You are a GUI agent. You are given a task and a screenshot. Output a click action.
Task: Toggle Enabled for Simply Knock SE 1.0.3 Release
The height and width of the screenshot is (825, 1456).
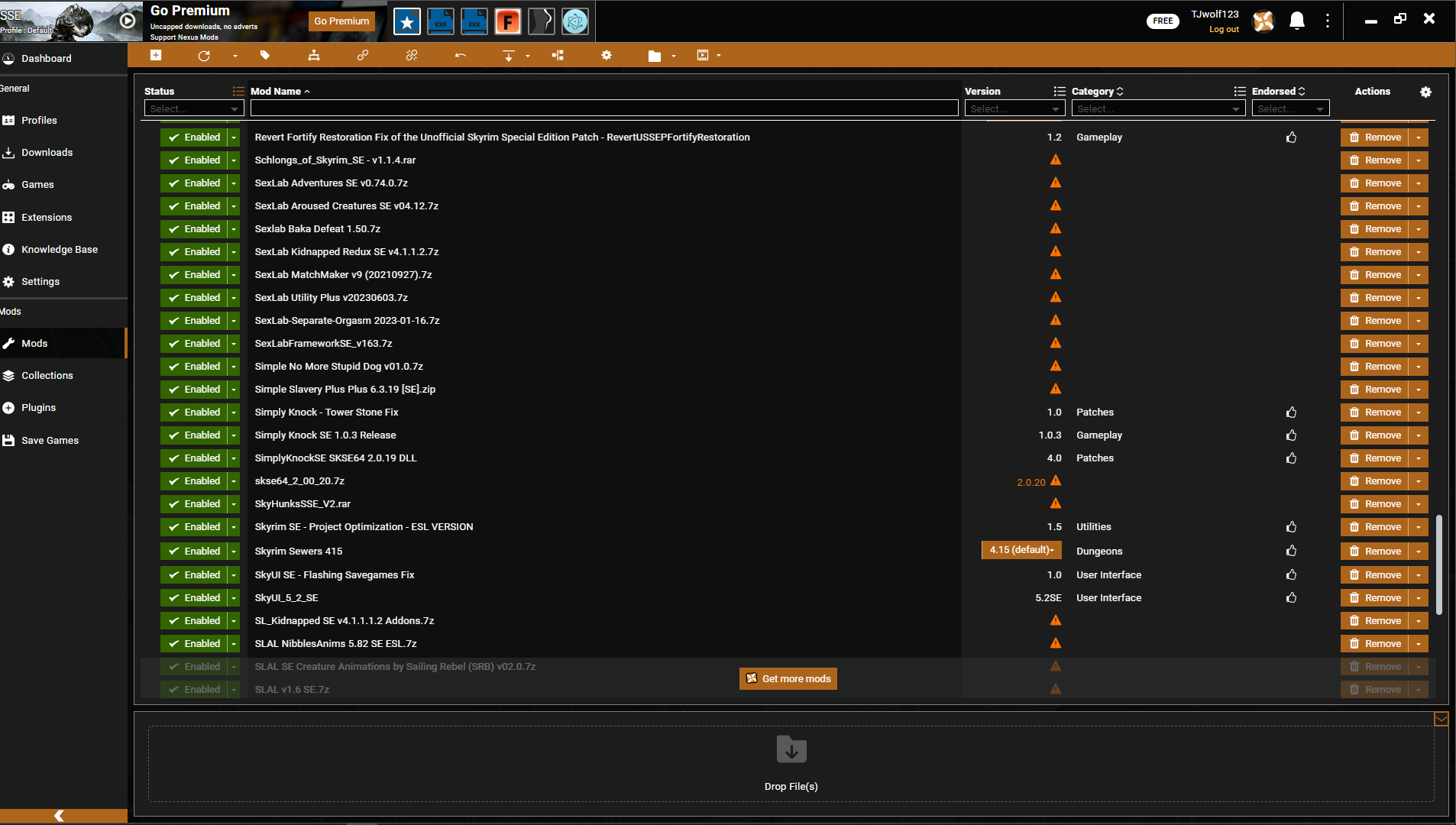194,435
